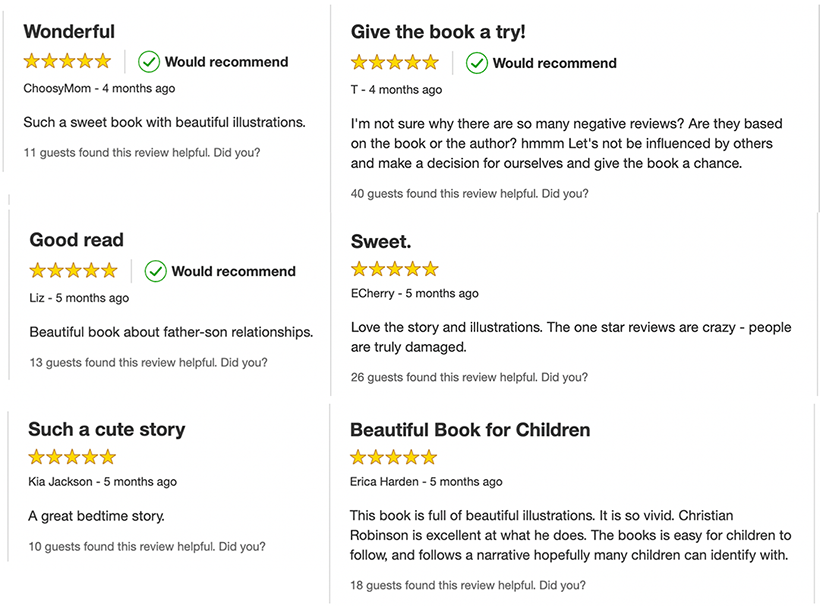This screenshot has height=610, width=820.
Task: Click the five stars under the Sweet. review
Action: [395, 269]
